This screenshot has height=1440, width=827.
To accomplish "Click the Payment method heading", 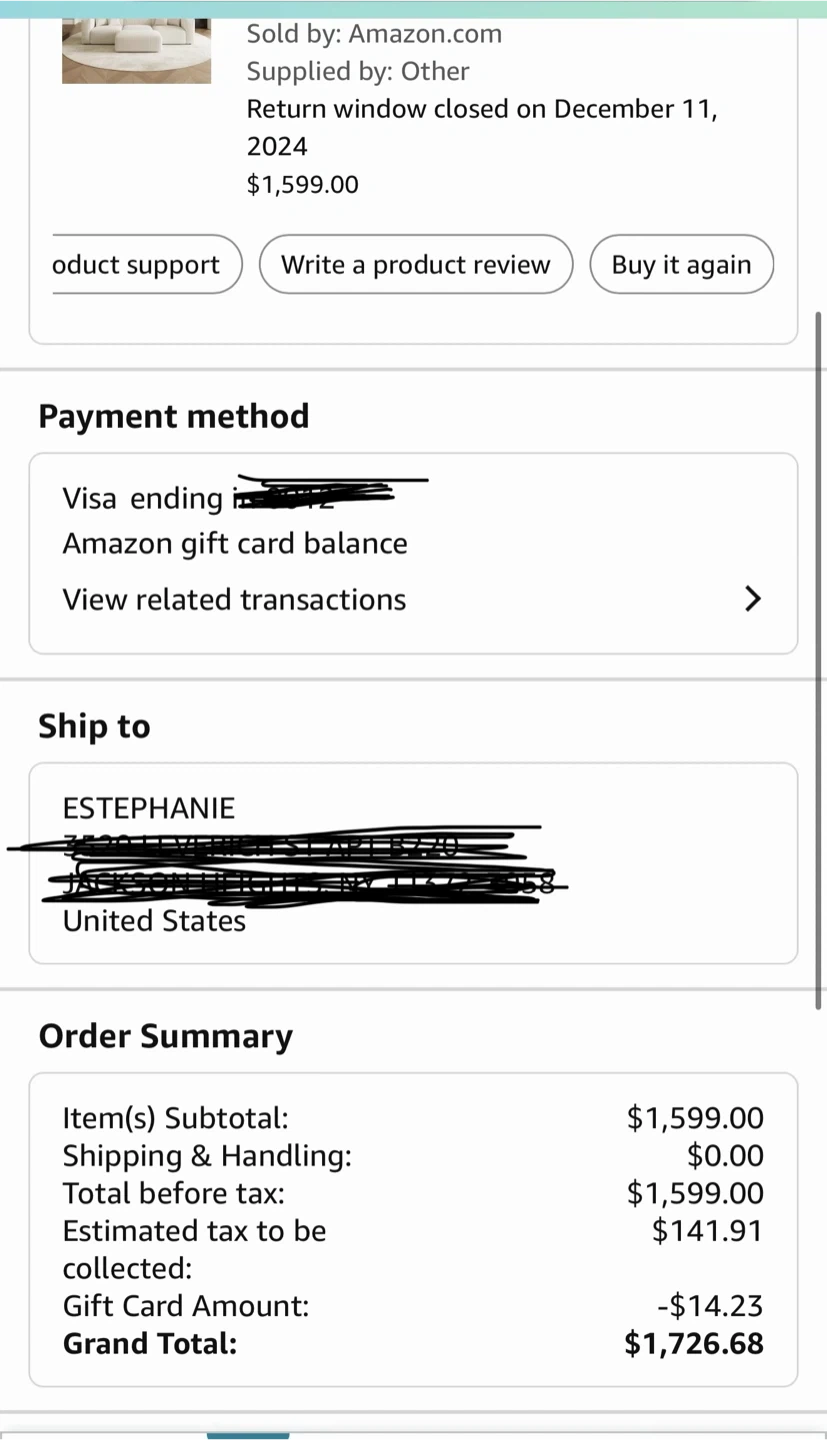I will (x=174, y=416).
